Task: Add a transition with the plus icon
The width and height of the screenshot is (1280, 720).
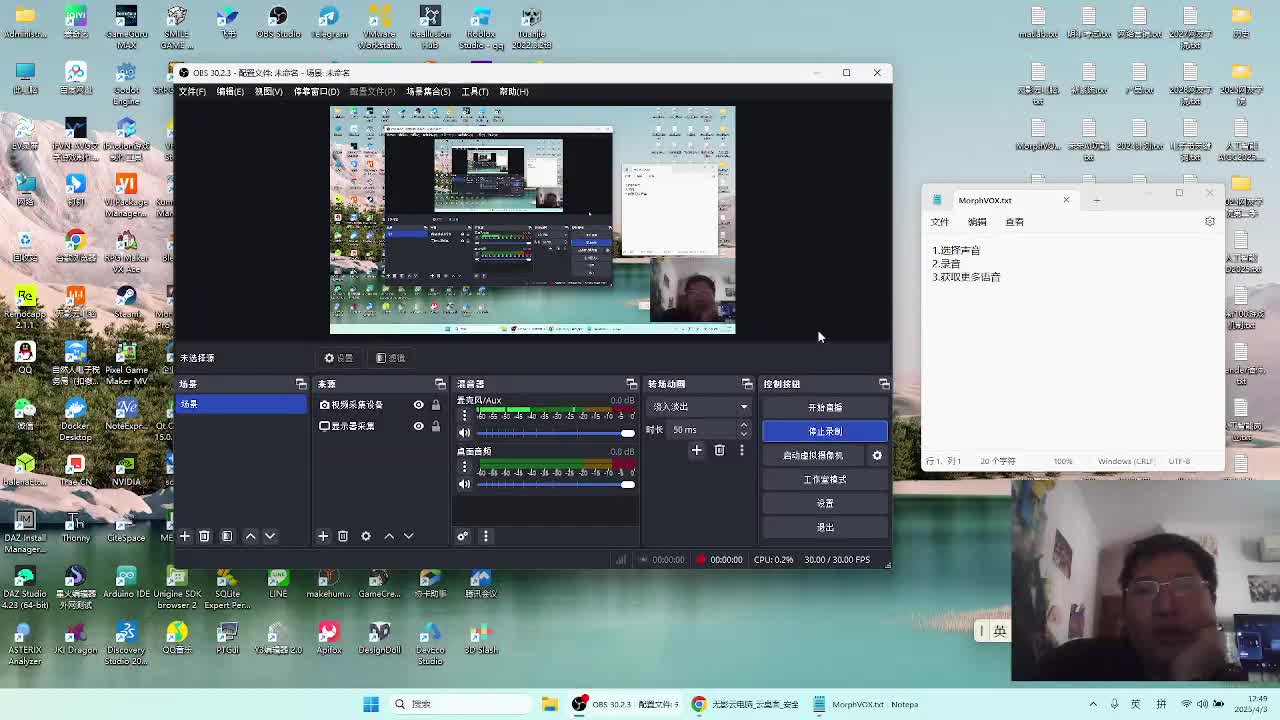Action: (697, 451)
